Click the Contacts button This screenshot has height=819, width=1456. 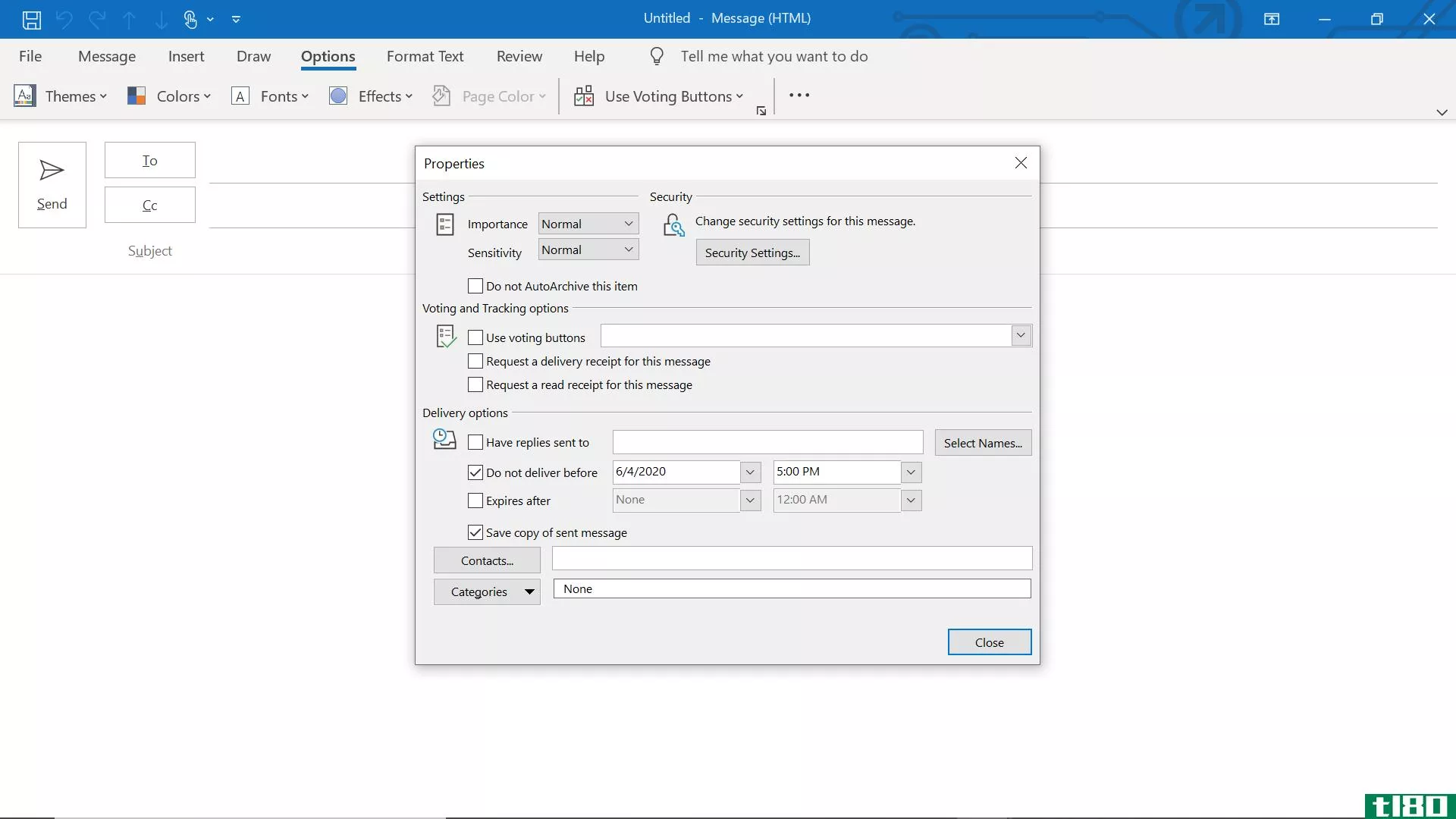coord(487,560)
